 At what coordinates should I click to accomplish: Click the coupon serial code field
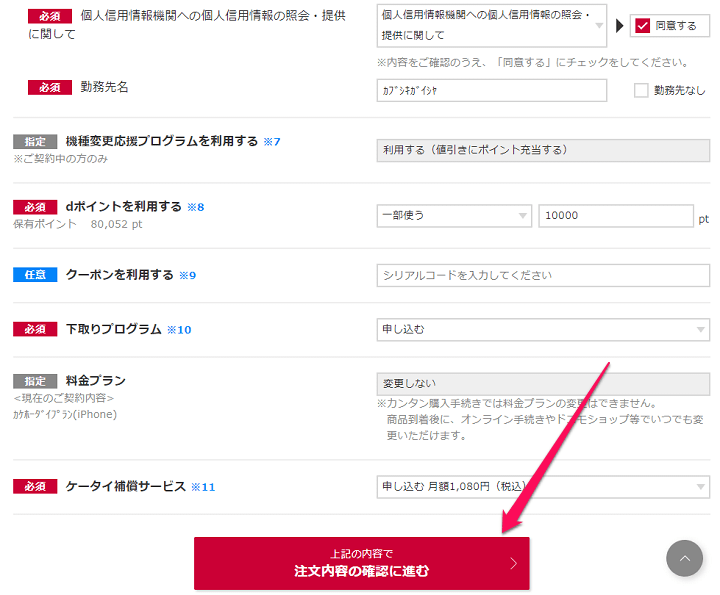click(x=543, y=275)
